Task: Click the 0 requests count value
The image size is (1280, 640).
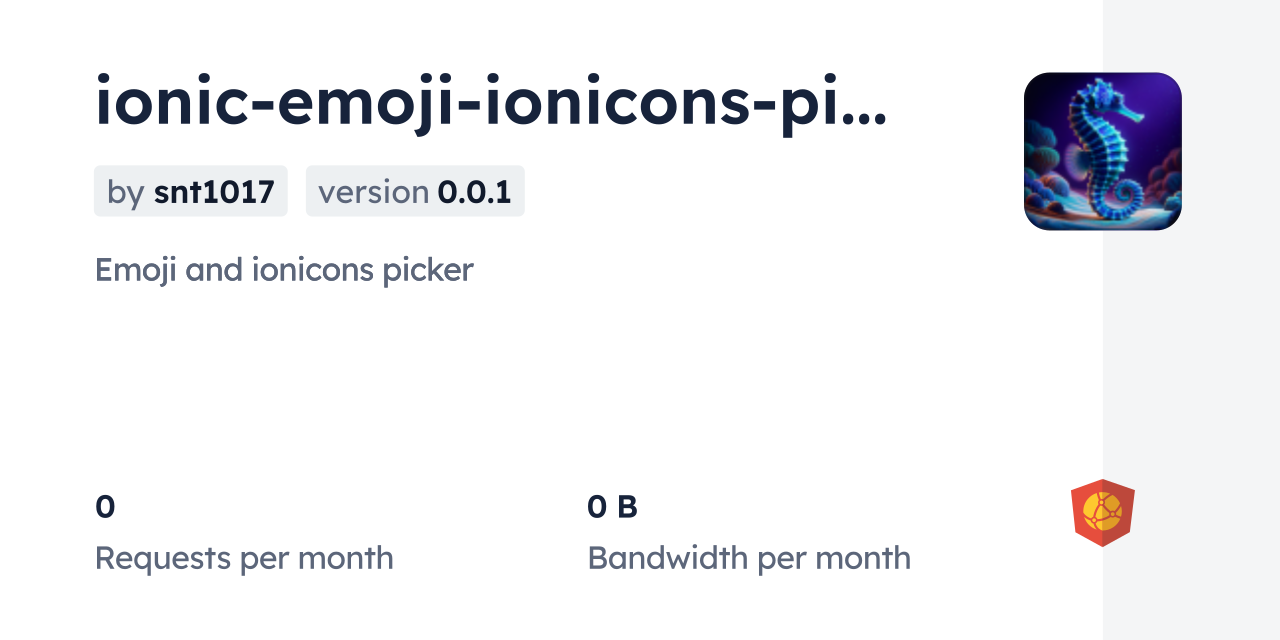Action: (105, 507)
